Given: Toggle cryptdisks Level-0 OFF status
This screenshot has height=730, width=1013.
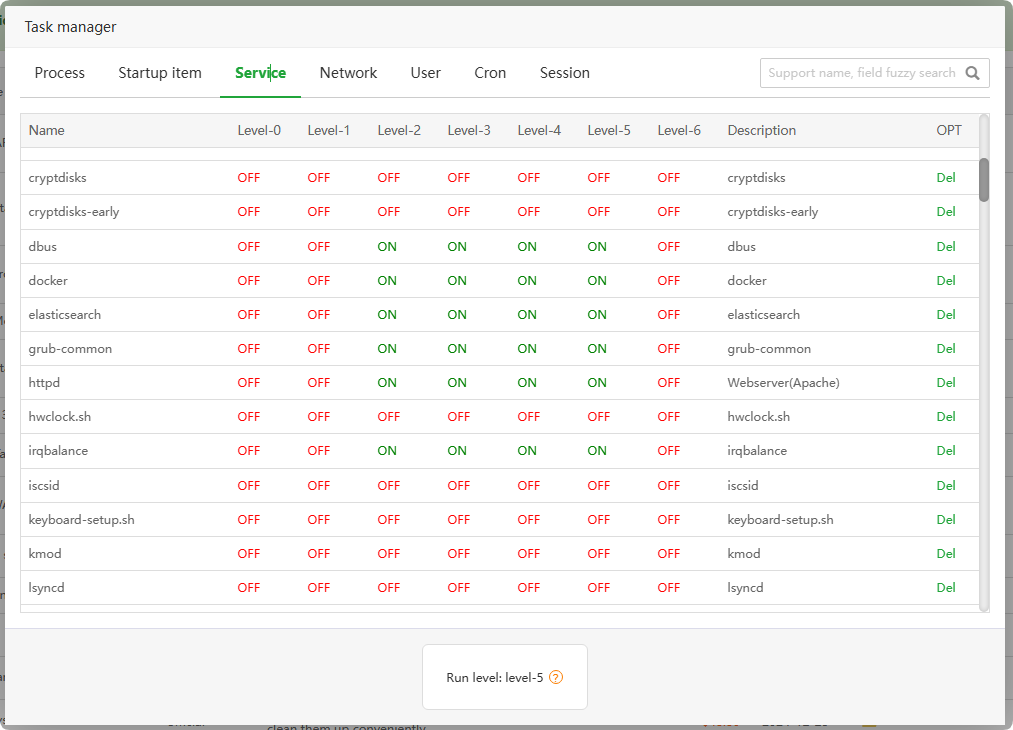Looking at the screenshot, I should tap(248, 178).
